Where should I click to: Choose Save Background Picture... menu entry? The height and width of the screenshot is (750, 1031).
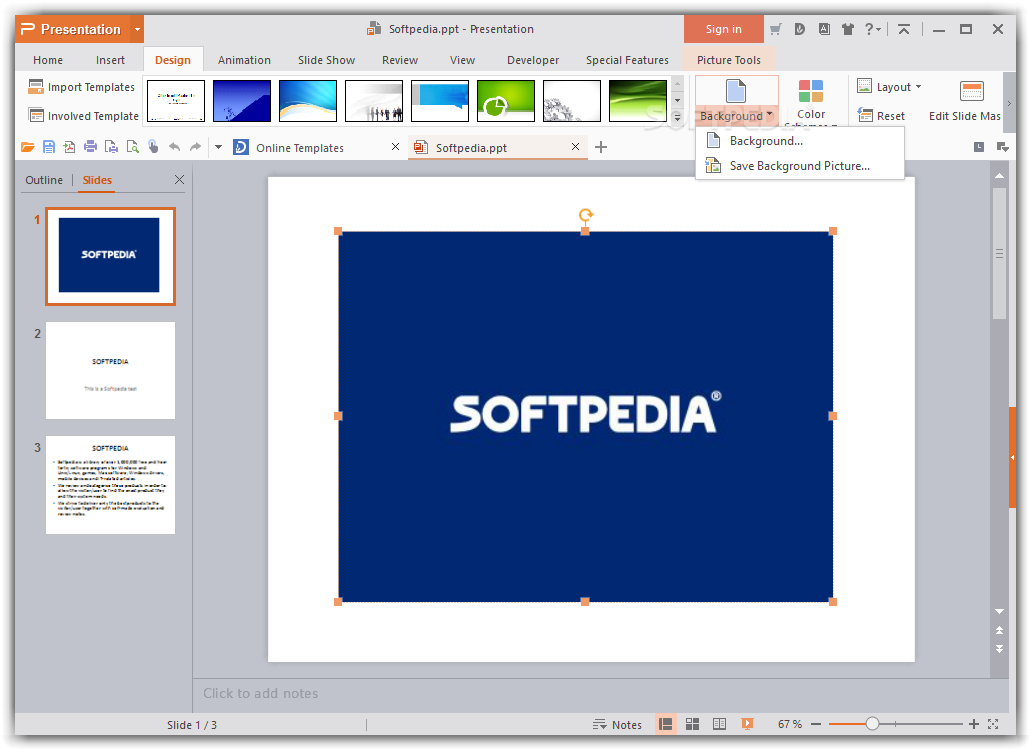click(800, 166)
